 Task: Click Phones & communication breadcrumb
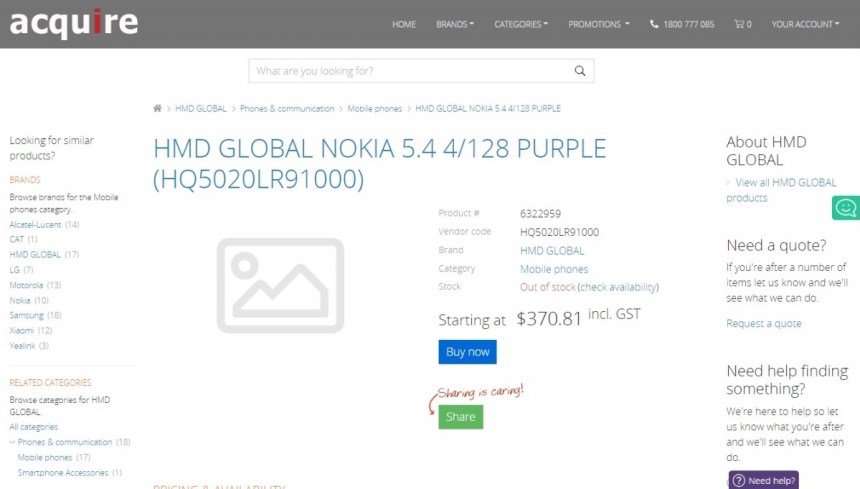[x=287, y=109]
